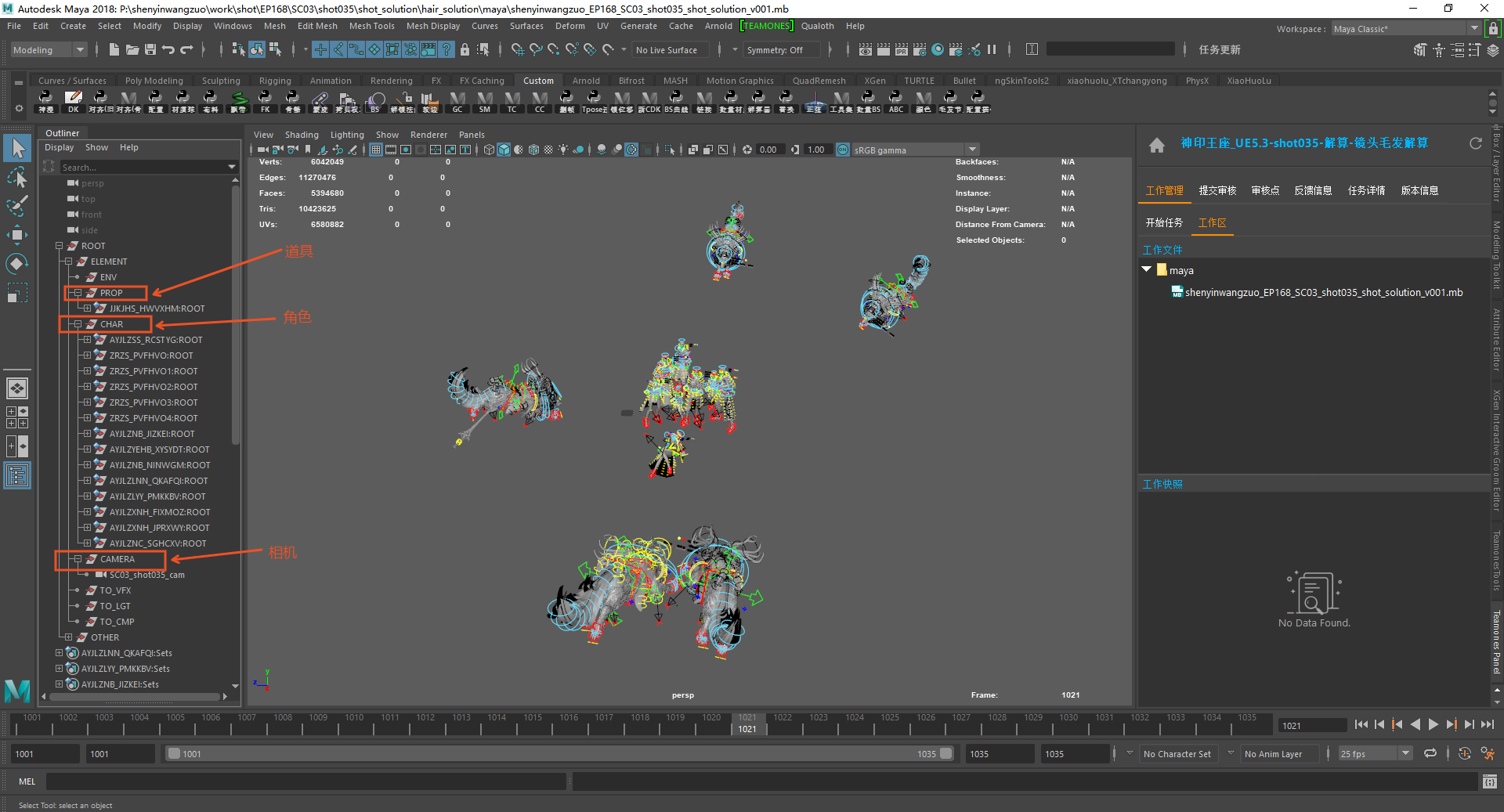The height and width of the screenshot is (812, 1504).
Task: Jump to start of playback range
Action: (x=1361, y=725)
